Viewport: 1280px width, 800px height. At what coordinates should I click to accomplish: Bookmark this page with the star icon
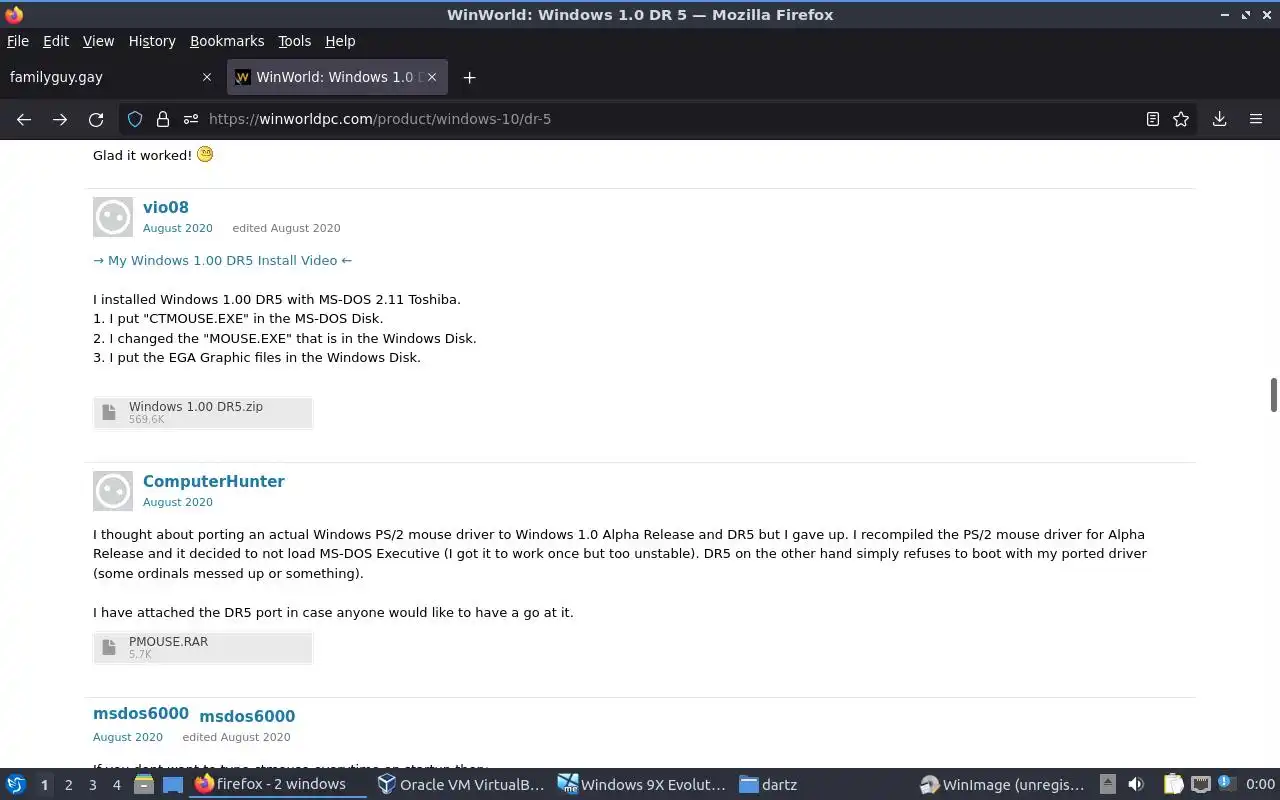tap(1181, 119)
